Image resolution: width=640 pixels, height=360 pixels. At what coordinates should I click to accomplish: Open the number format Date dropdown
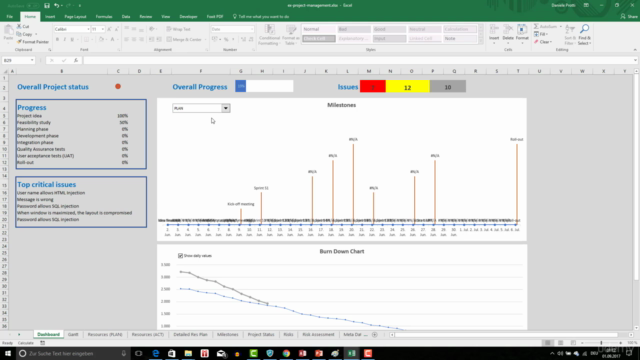(x=251, y=29)
